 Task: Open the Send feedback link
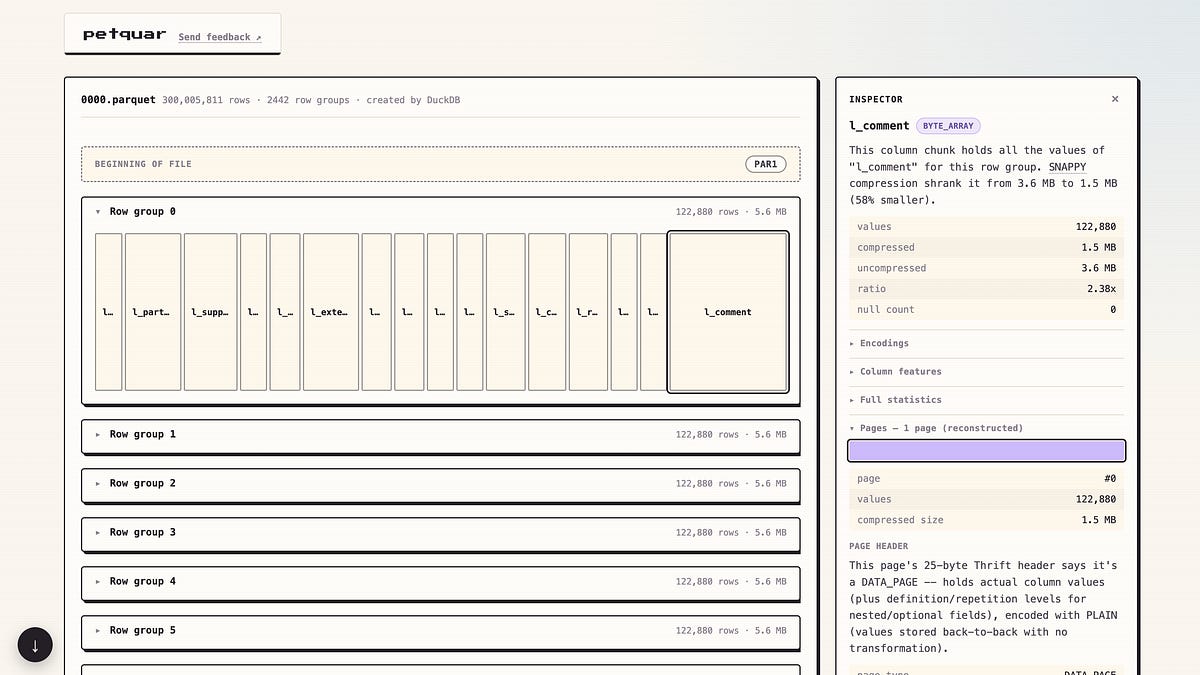coord(220,37)
